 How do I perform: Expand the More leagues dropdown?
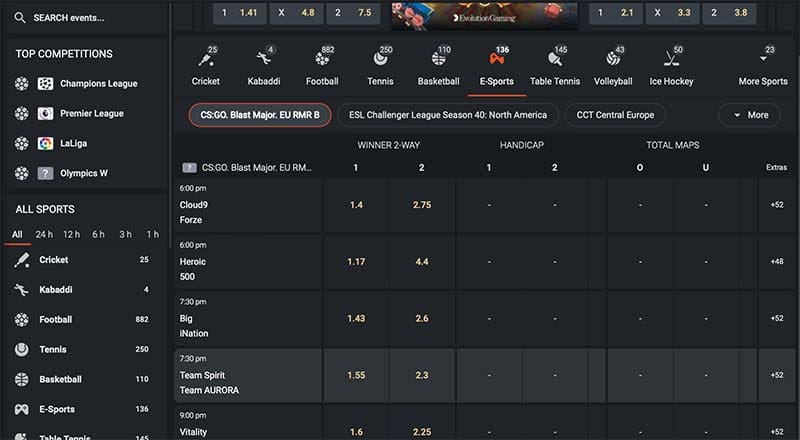[749, 115]
